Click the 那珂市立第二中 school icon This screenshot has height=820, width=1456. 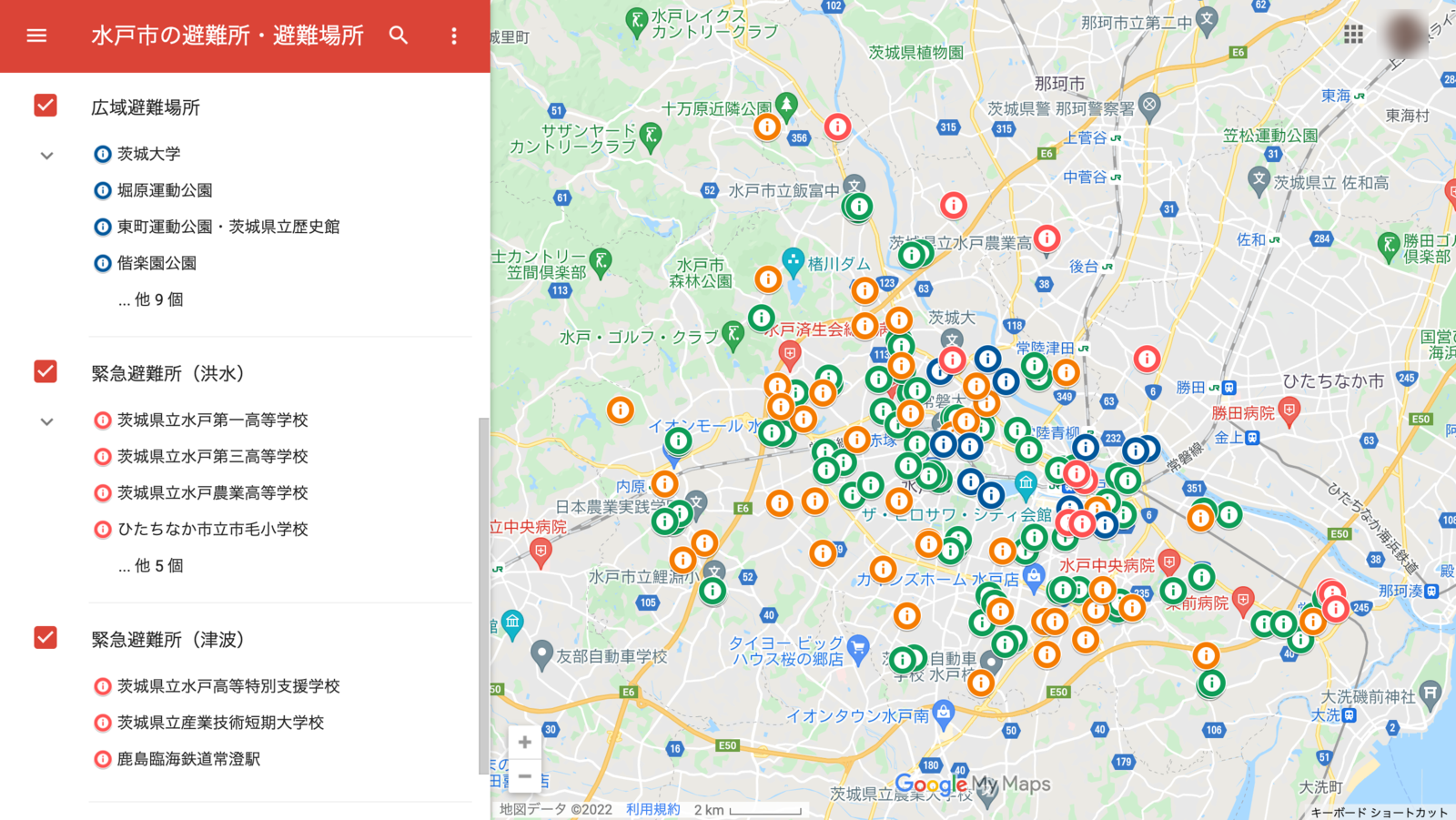[1207, 19]
